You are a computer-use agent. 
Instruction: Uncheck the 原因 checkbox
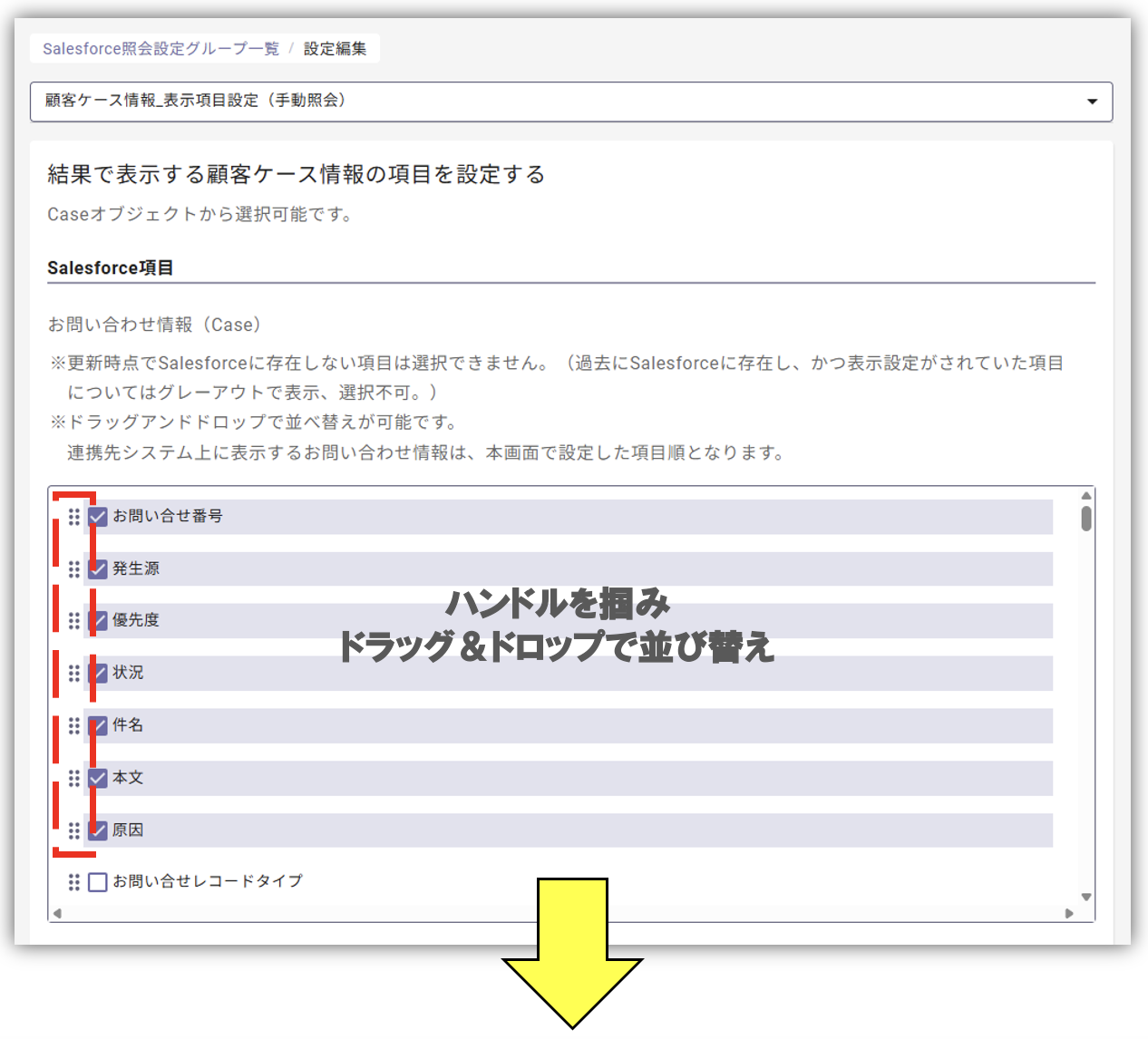(x=98, y=830)
